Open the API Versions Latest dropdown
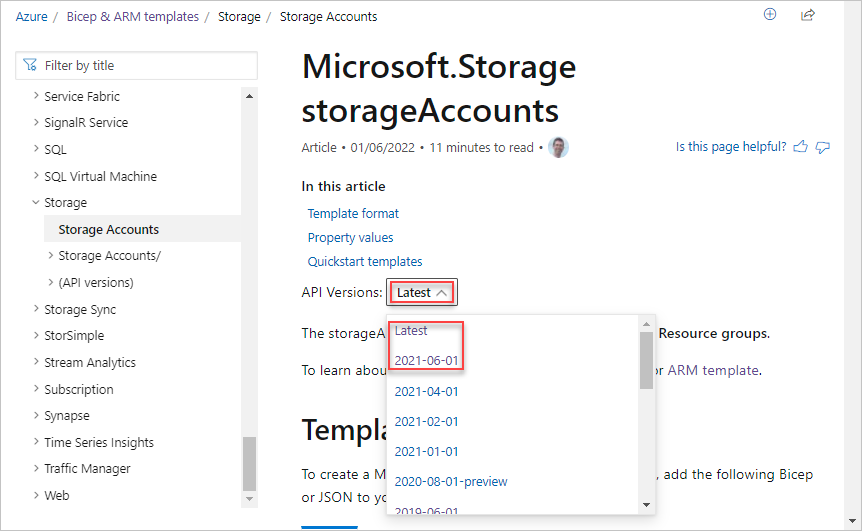862x531 pixels. pyautogui.click(x=422, y=292)
